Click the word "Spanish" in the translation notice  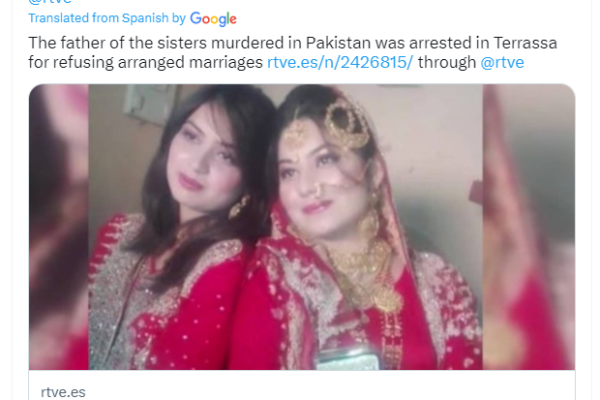145,18
